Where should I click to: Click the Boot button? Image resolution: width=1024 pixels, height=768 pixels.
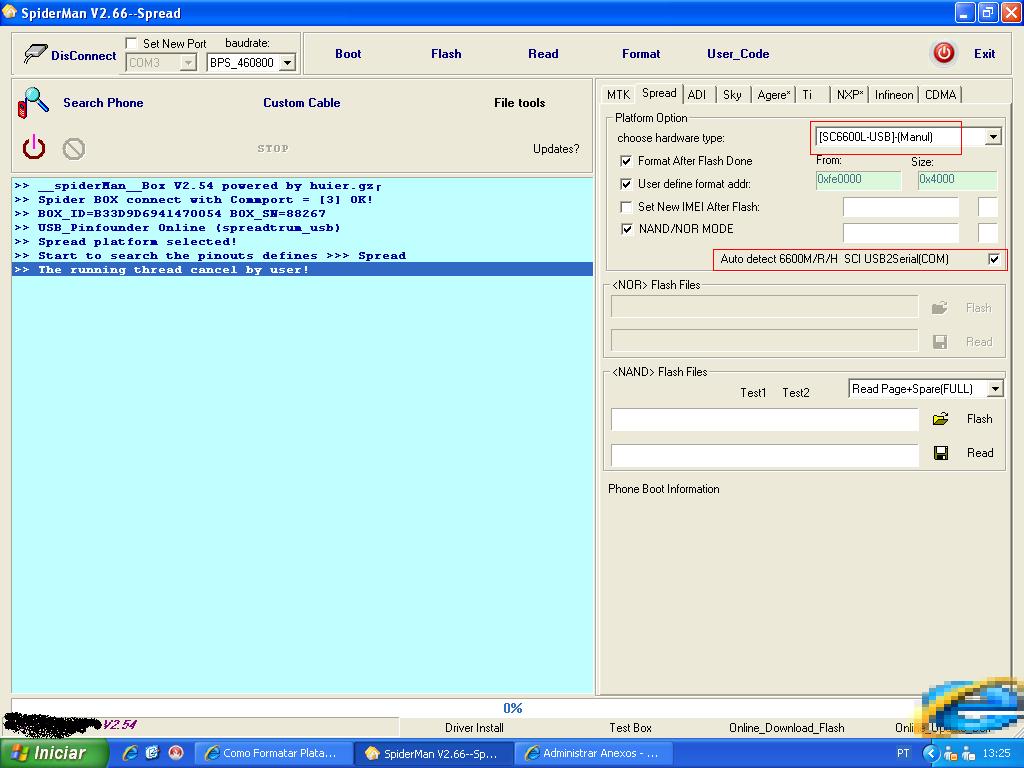click(x=348, y=54)
